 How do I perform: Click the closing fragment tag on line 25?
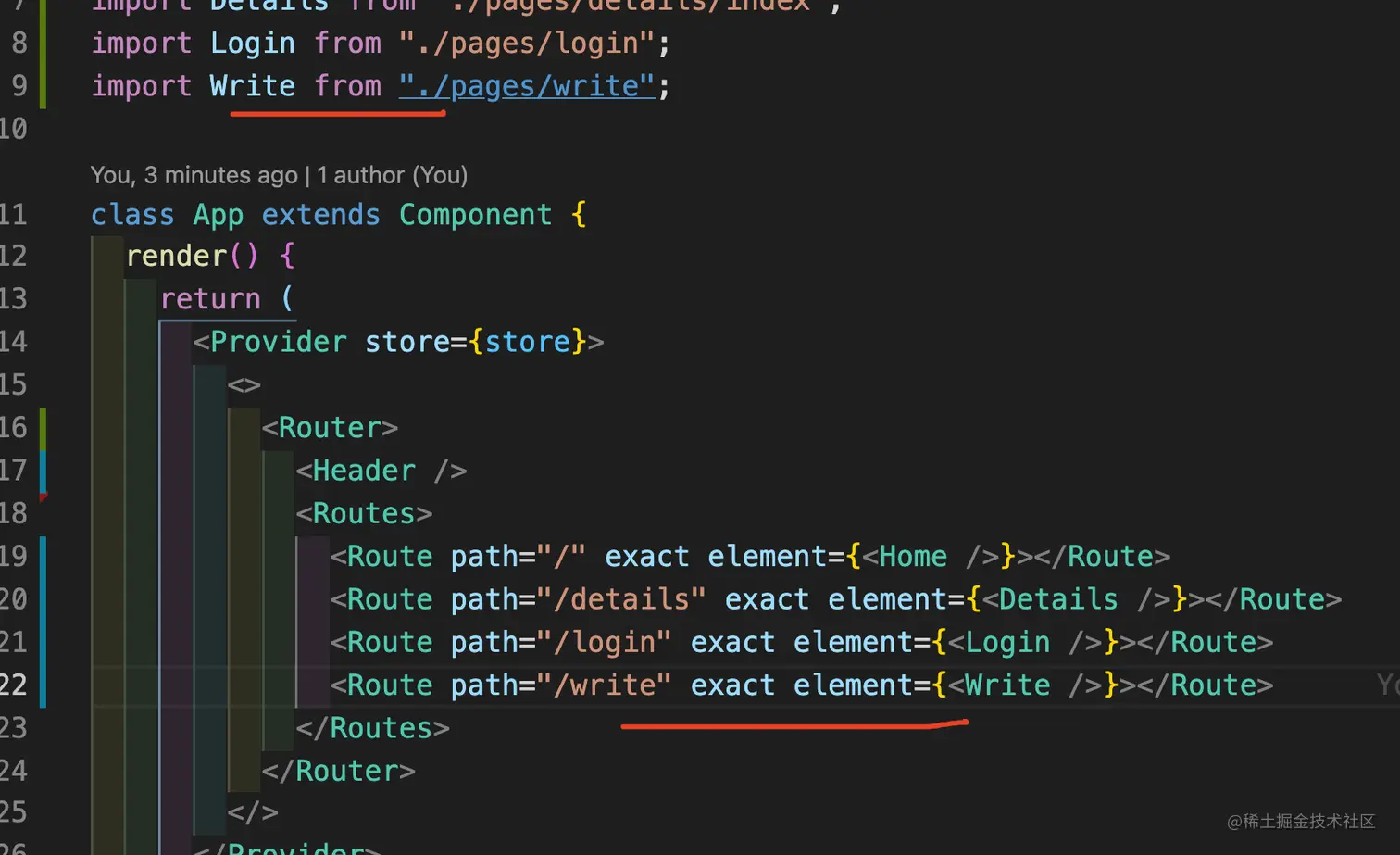click(x=253, y=813)
